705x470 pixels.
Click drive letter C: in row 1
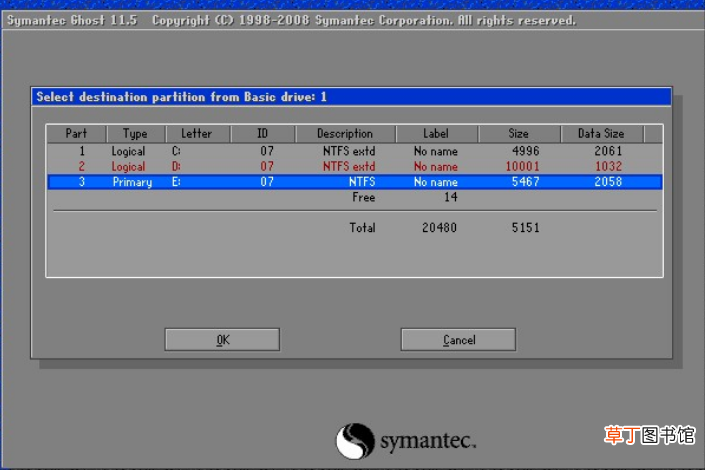point(176,151)
